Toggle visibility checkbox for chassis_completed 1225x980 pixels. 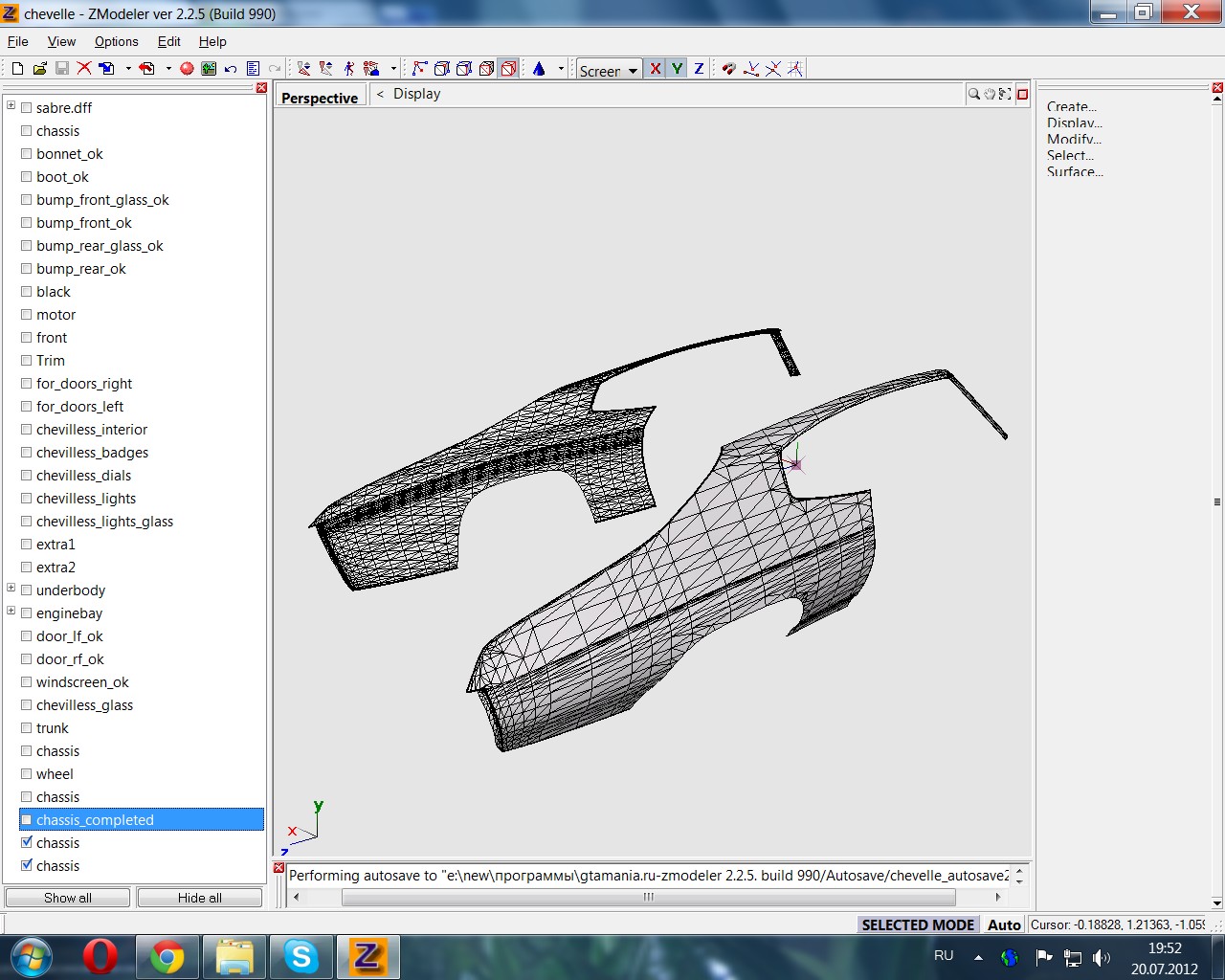tap(27, 820)
